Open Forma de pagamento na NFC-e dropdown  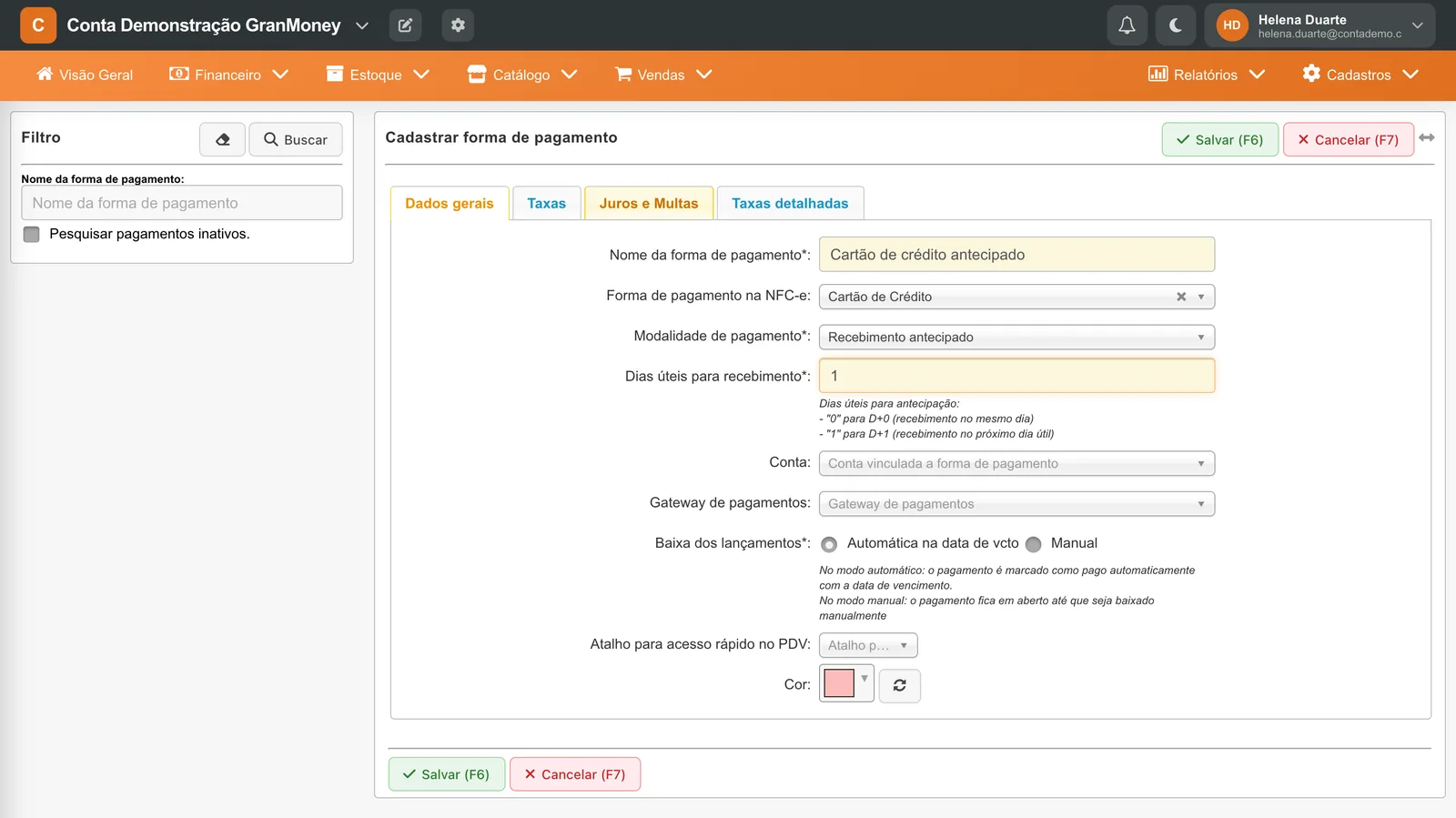1016,297
